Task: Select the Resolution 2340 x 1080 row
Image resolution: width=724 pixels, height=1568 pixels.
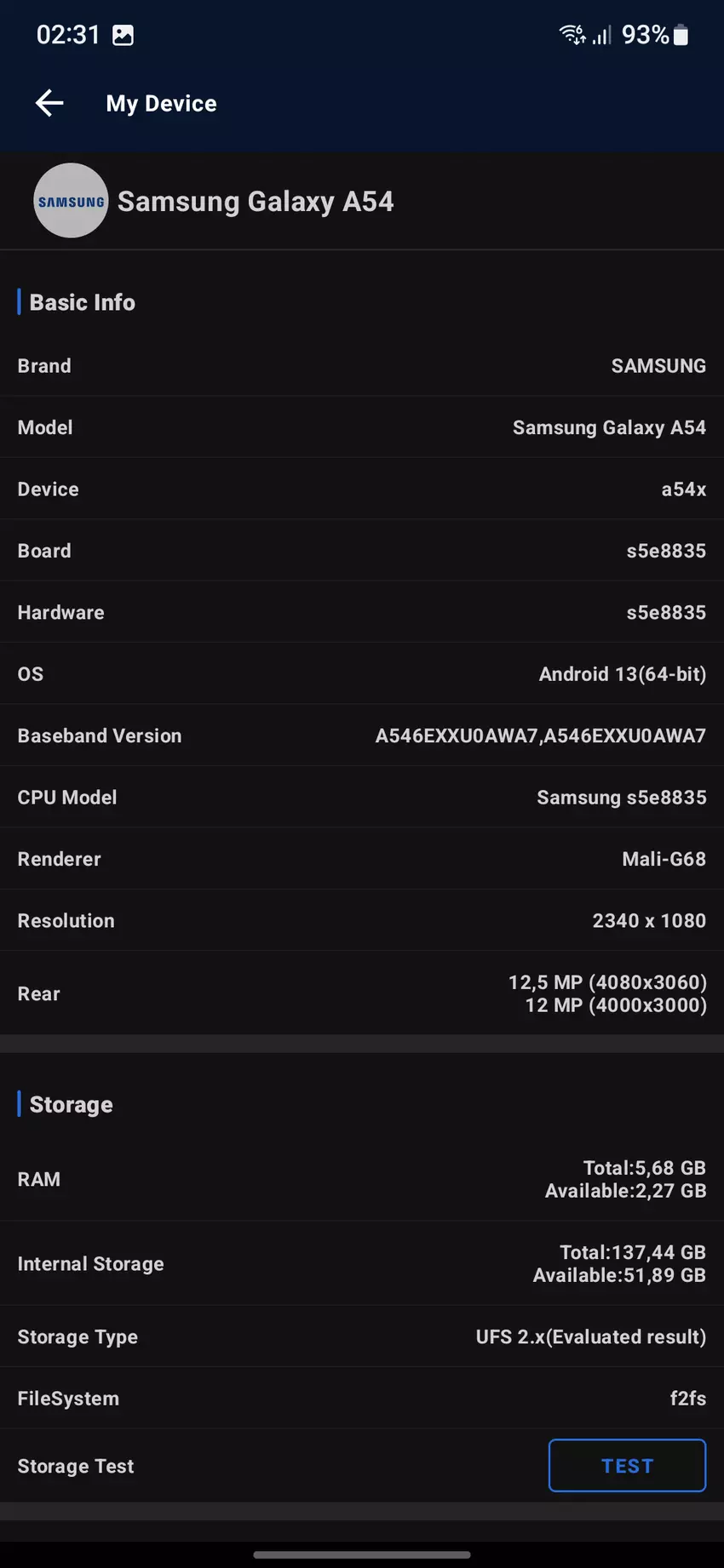Action: coord(362,920)
